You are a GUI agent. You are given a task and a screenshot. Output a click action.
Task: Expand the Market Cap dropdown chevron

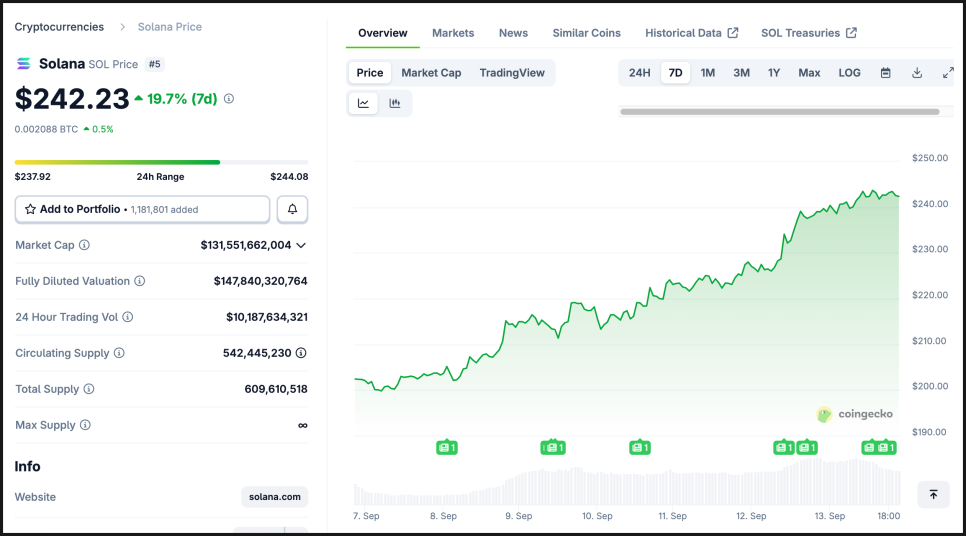(x=301, y=245)
